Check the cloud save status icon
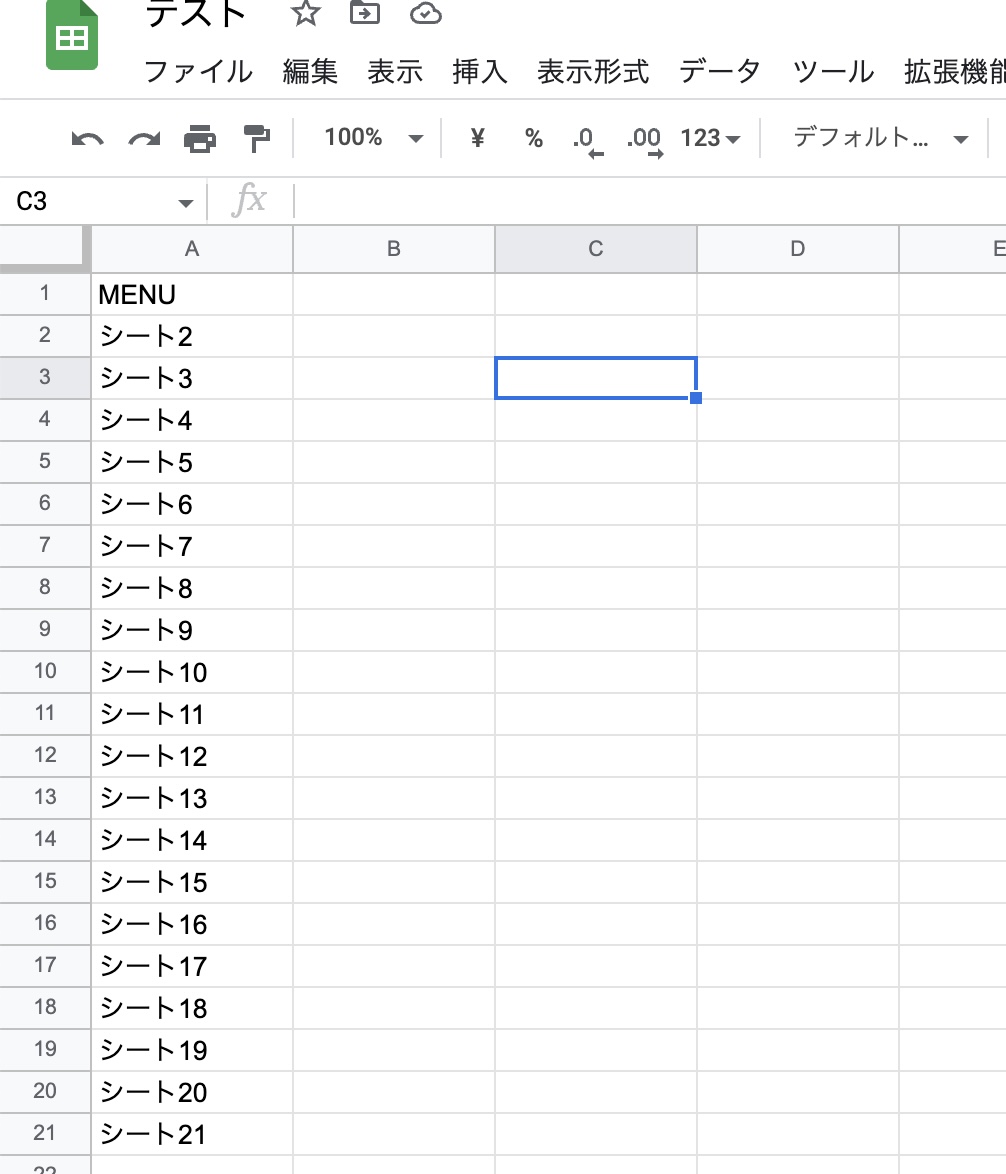This screenshot has height=1174, width=1006. 426,13
